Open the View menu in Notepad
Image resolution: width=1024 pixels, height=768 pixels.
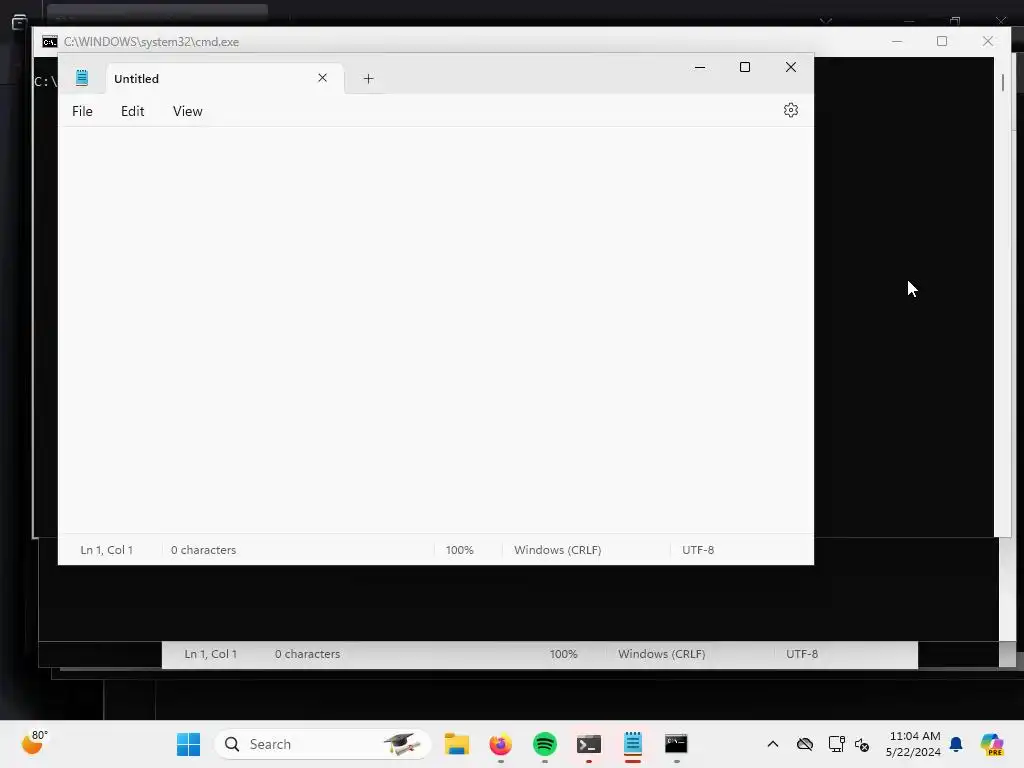click(x=187, y=111)
